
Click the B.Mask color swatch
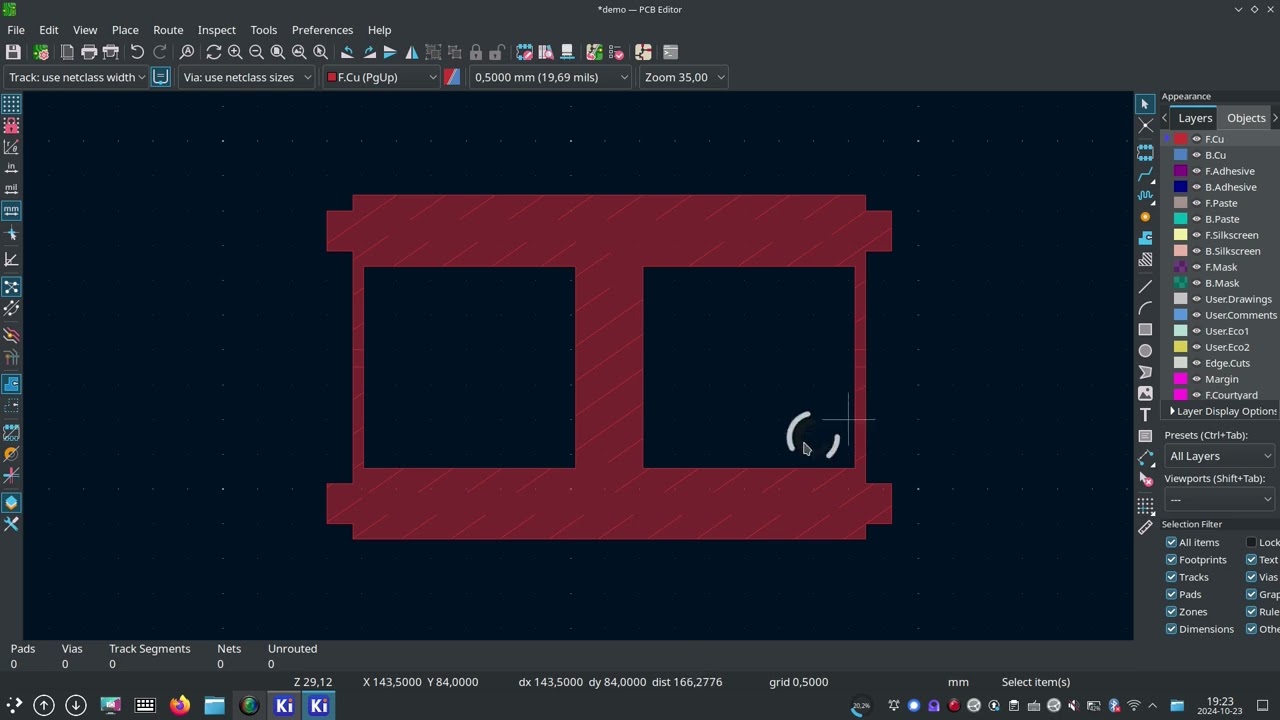pyautogui.click(x=1181, y=283)
